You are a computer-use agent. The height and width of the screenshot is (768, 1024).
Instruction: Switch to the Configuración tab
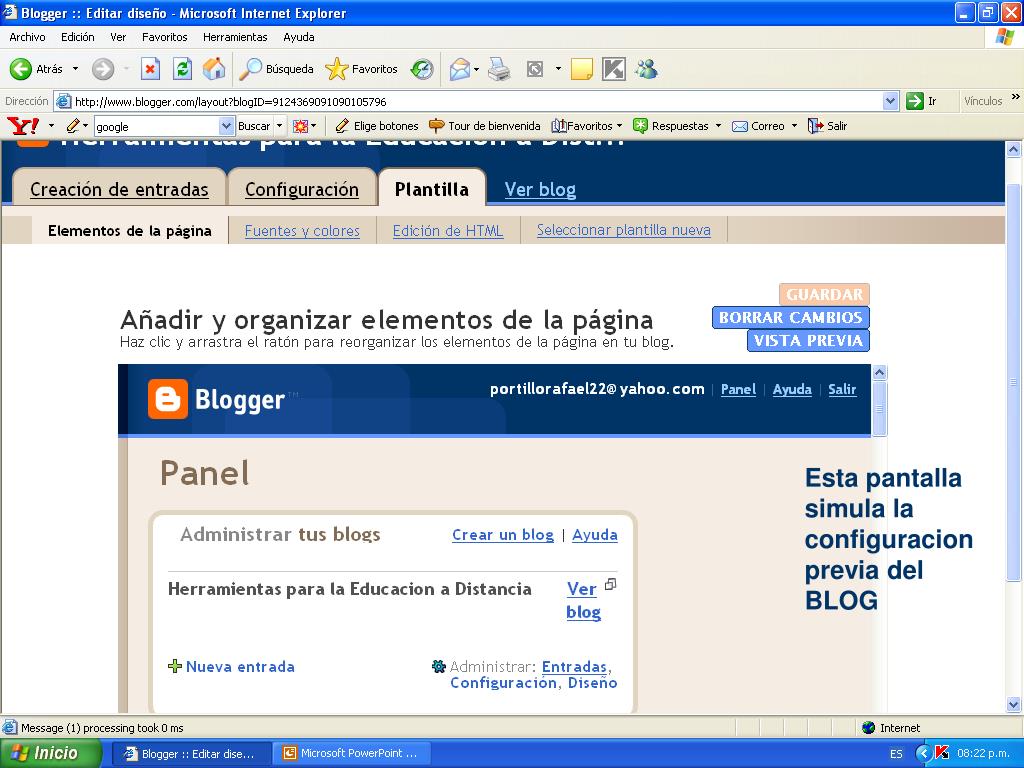point(302,189)
